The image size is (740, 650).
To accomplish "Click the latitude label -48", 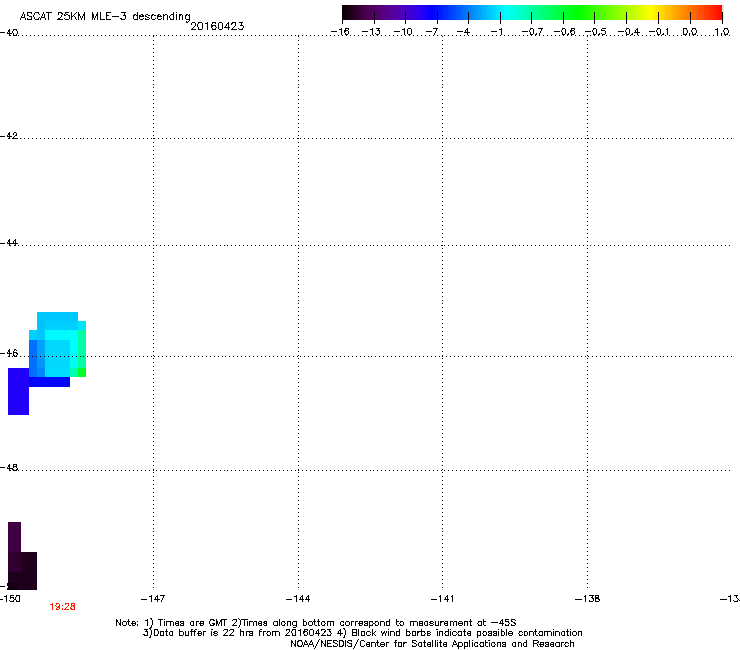I will tap(9, 467).
